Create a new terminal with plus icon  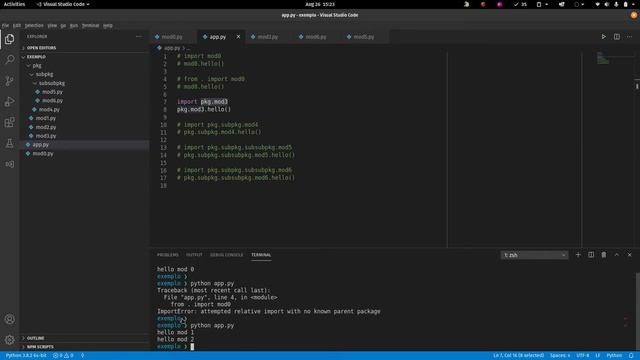coord(578,255)
